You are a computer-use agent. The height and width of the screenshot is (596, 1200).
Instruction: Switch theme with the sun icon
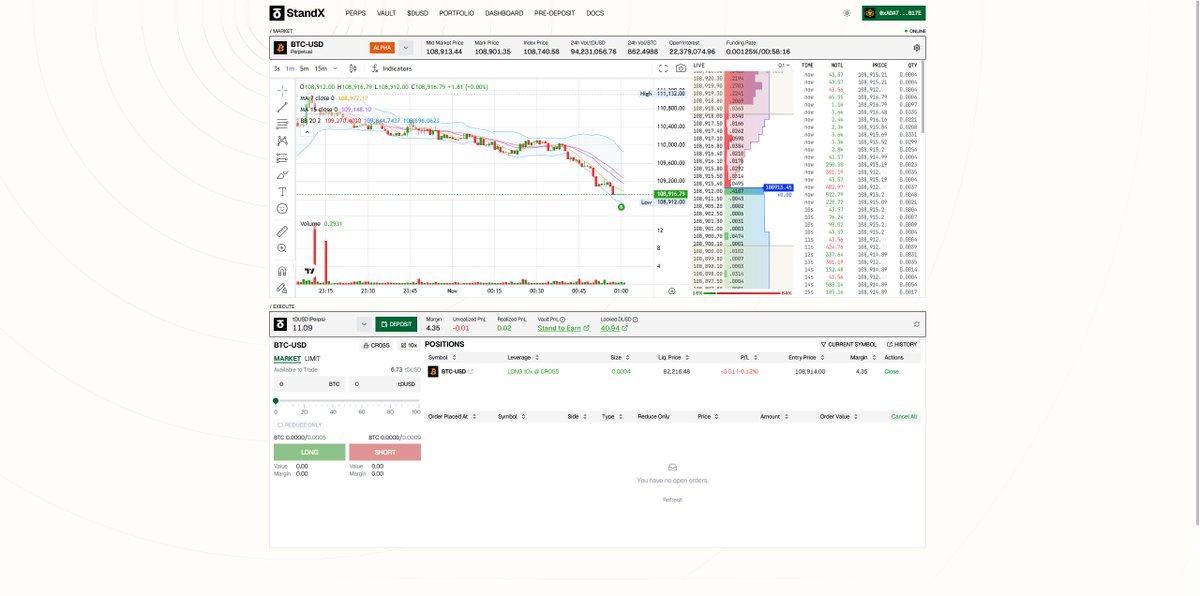(847, 13)
